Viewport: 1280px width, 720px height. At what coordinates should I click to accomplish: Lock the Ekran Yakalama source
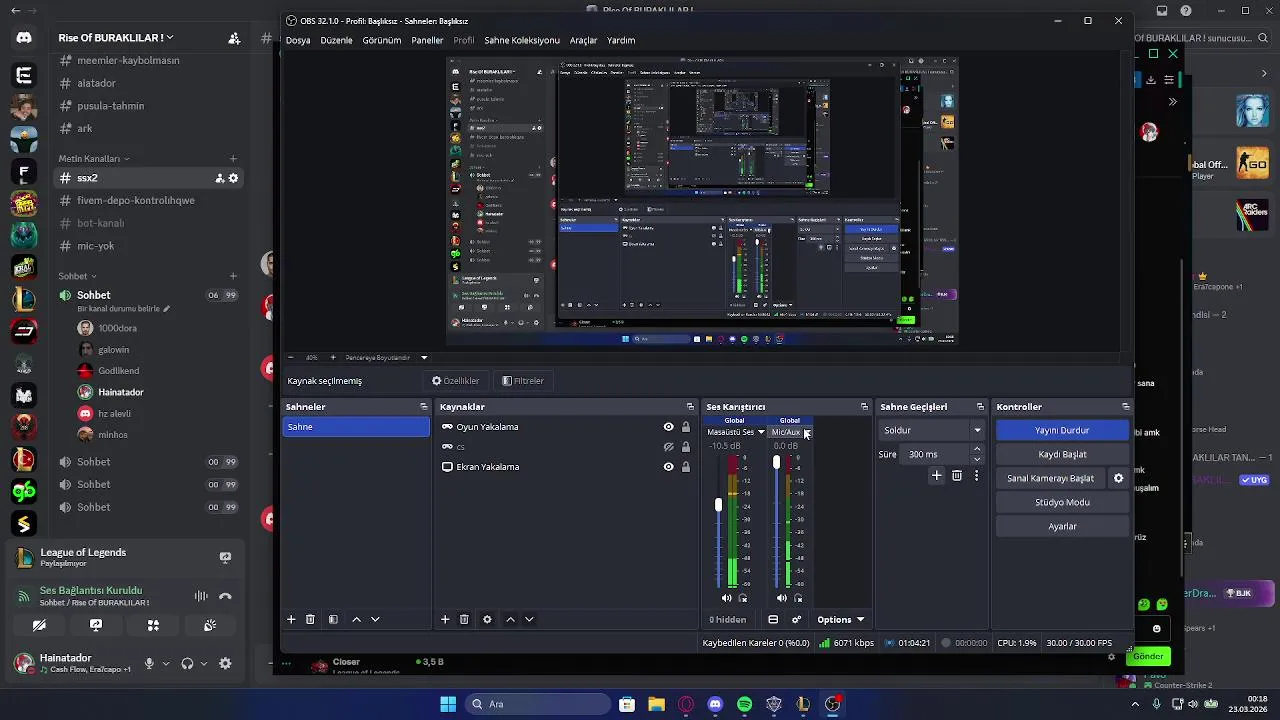(x=685, y=467)
